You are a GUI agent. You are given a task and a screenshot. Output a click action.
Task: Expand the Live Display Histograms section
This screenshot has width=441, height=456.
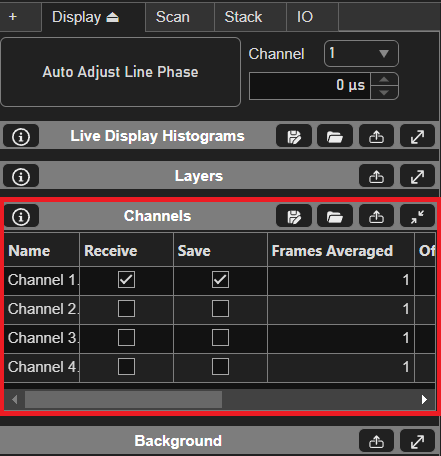417,136
